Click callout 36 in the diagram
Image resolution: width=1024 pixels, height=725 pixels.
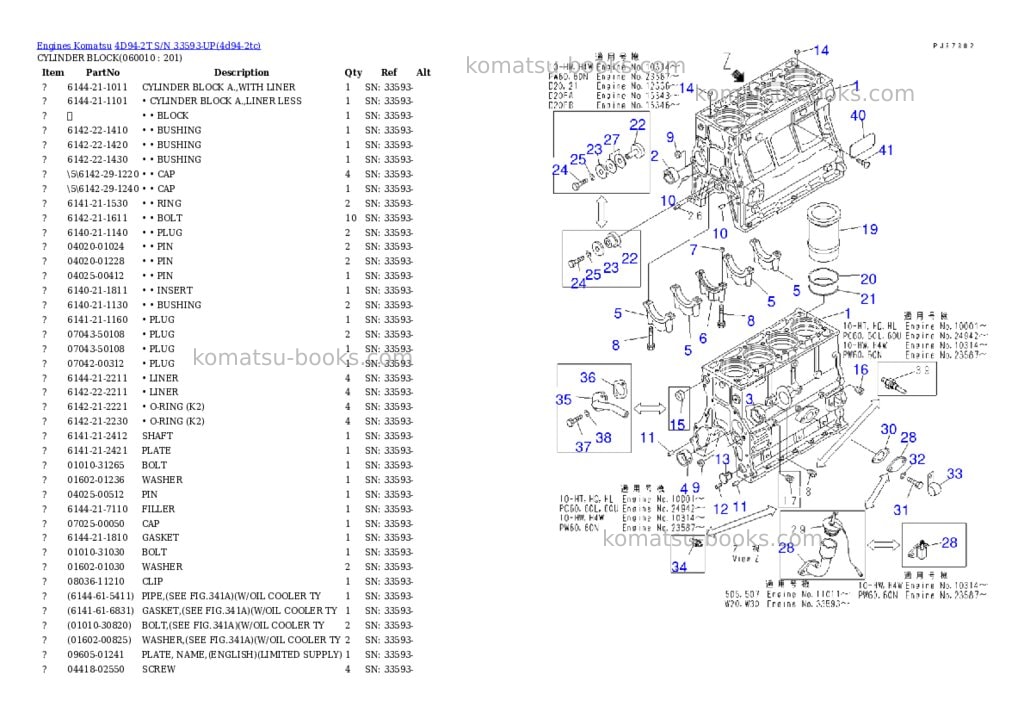coord(588,378)
